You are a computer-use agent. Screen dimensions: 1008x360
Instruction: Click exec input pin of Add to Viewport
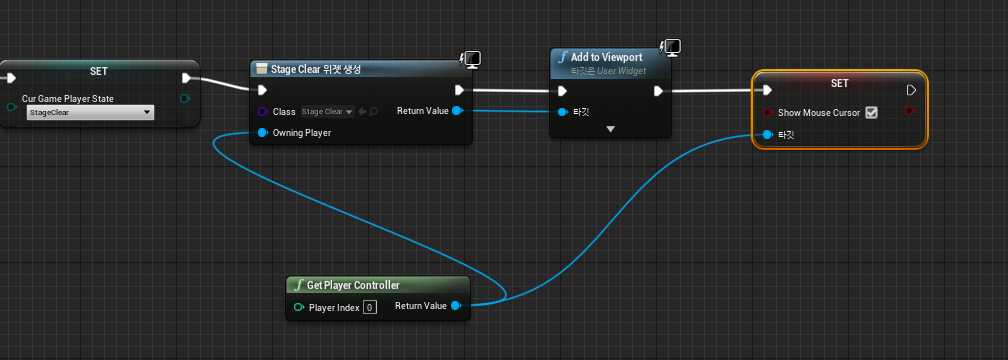click(562, 91)
